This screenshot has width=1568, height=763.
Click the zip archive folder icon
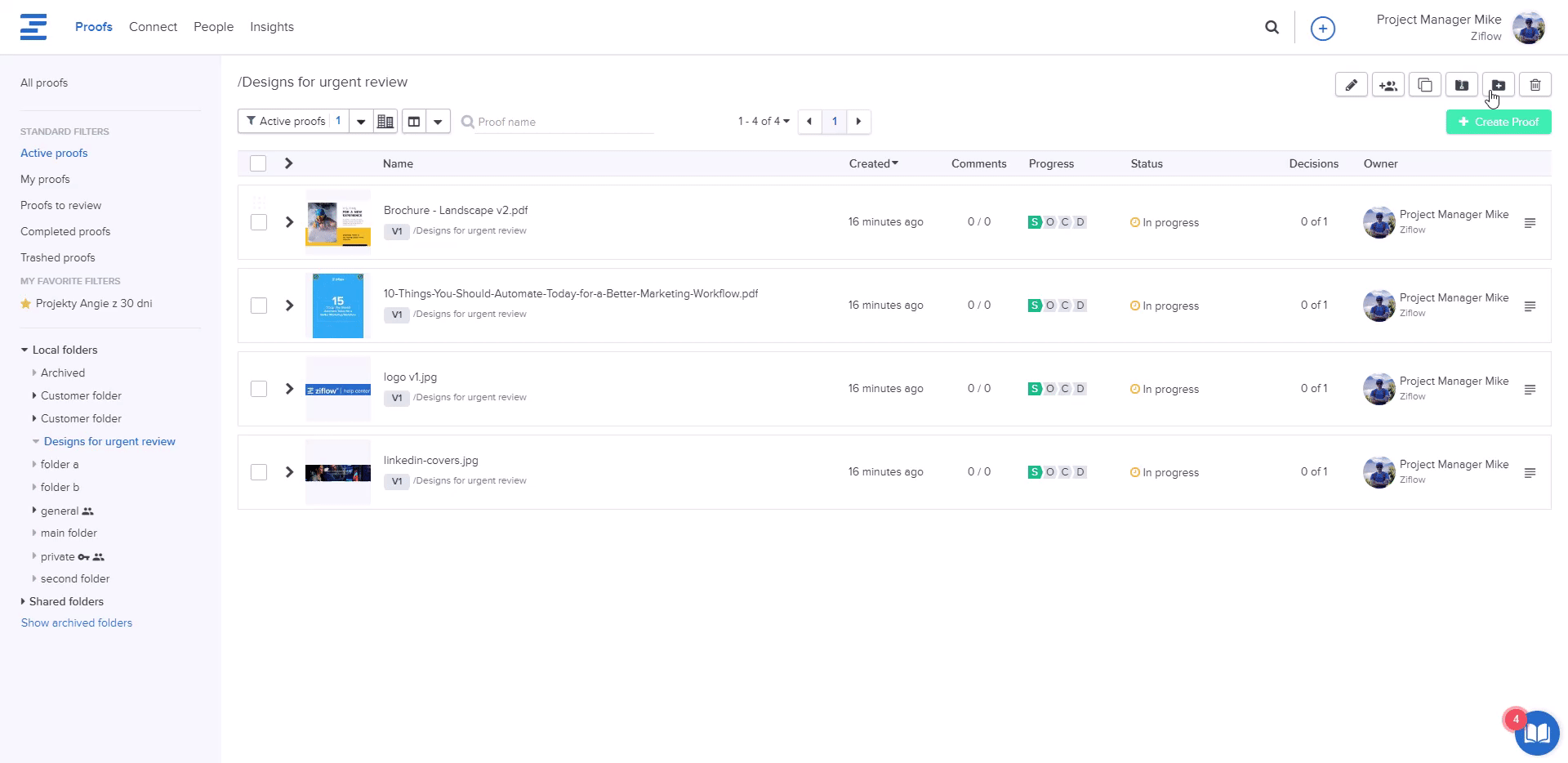1462,85
